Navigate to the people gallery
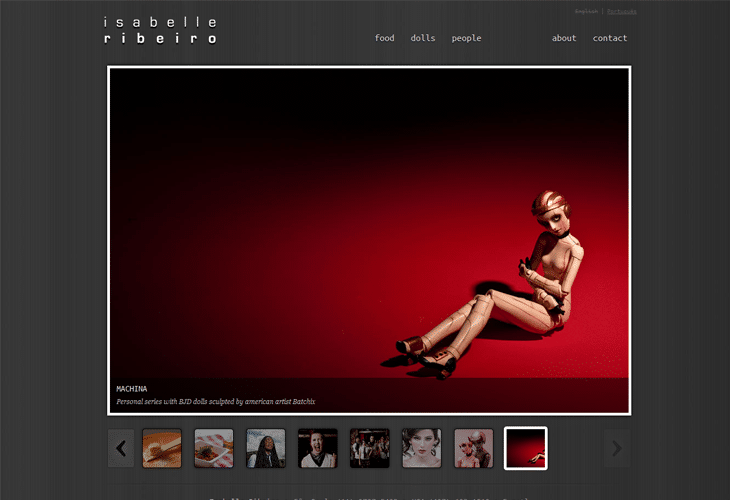Viewport: 730px width, 500px height. pyautogui.click(x=466, y=38)
